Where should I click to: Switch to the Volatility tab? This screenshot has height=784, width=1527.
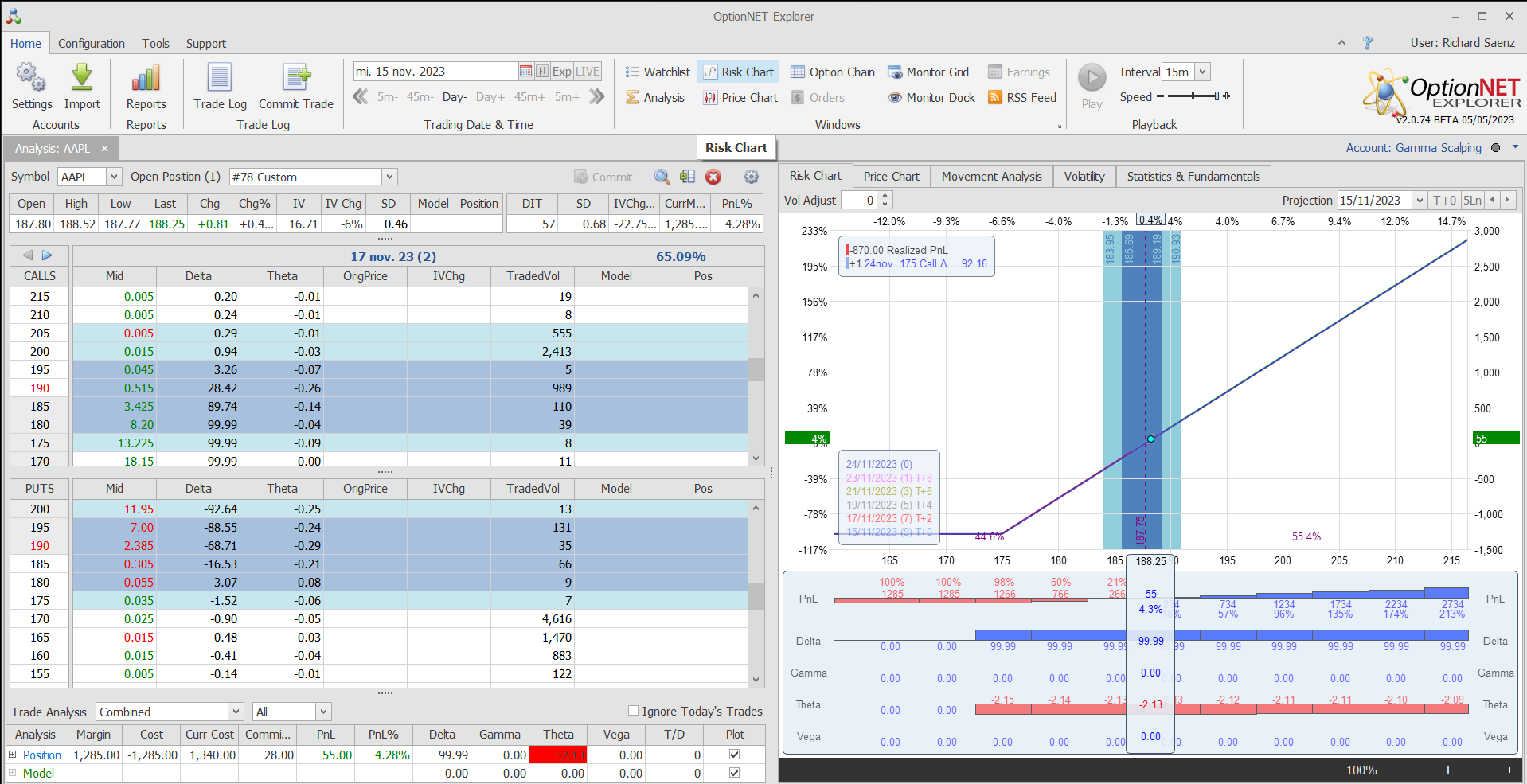[x=1084, y=177]
